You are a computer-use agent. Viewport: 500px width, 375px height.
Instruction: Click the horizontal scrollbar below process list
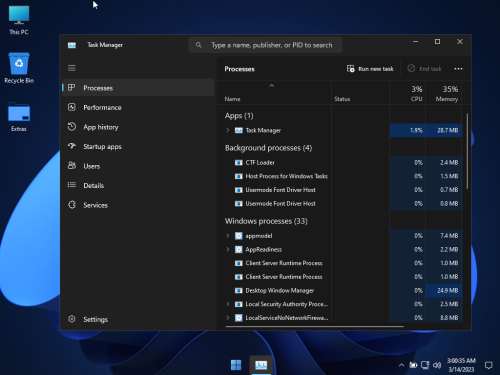tap(315, 327)
